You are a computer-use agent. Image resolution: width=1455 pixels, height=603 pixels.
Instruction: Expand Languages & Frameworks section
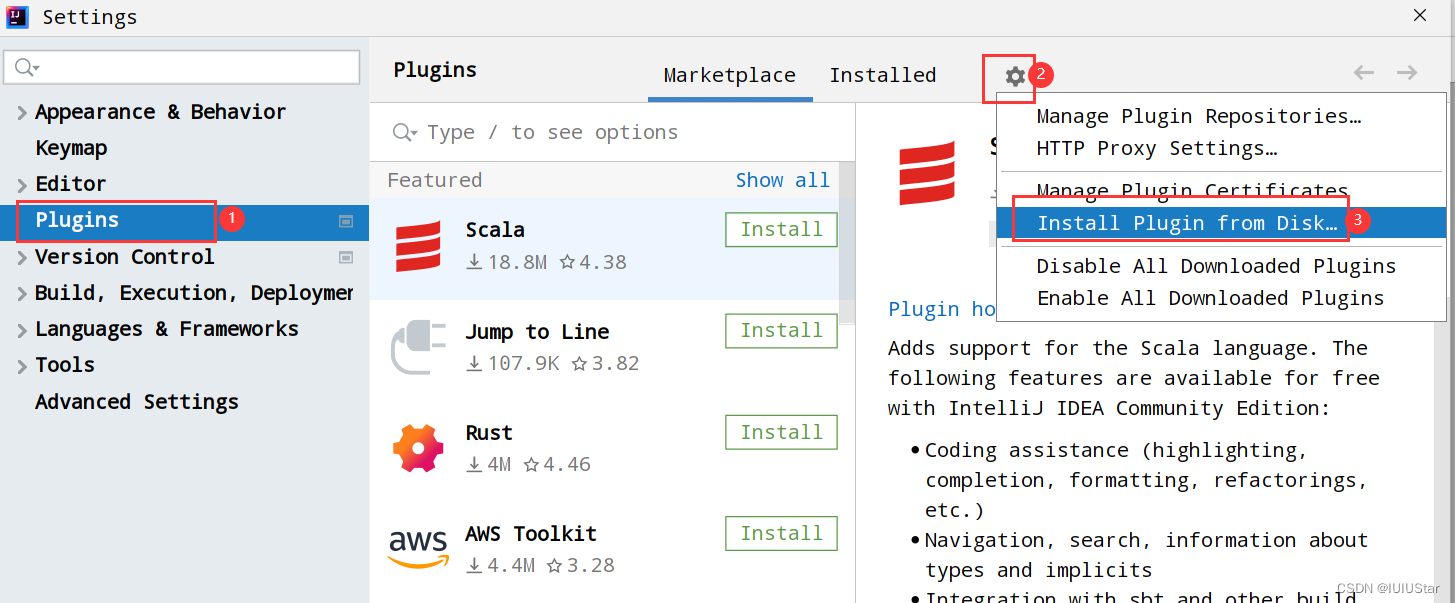(22, 330)
